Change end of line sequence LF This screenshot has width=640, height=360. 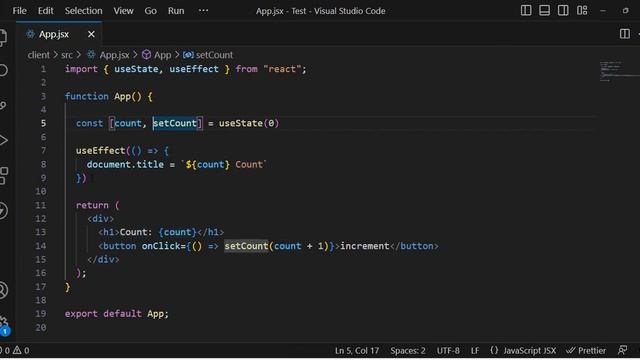475,351
